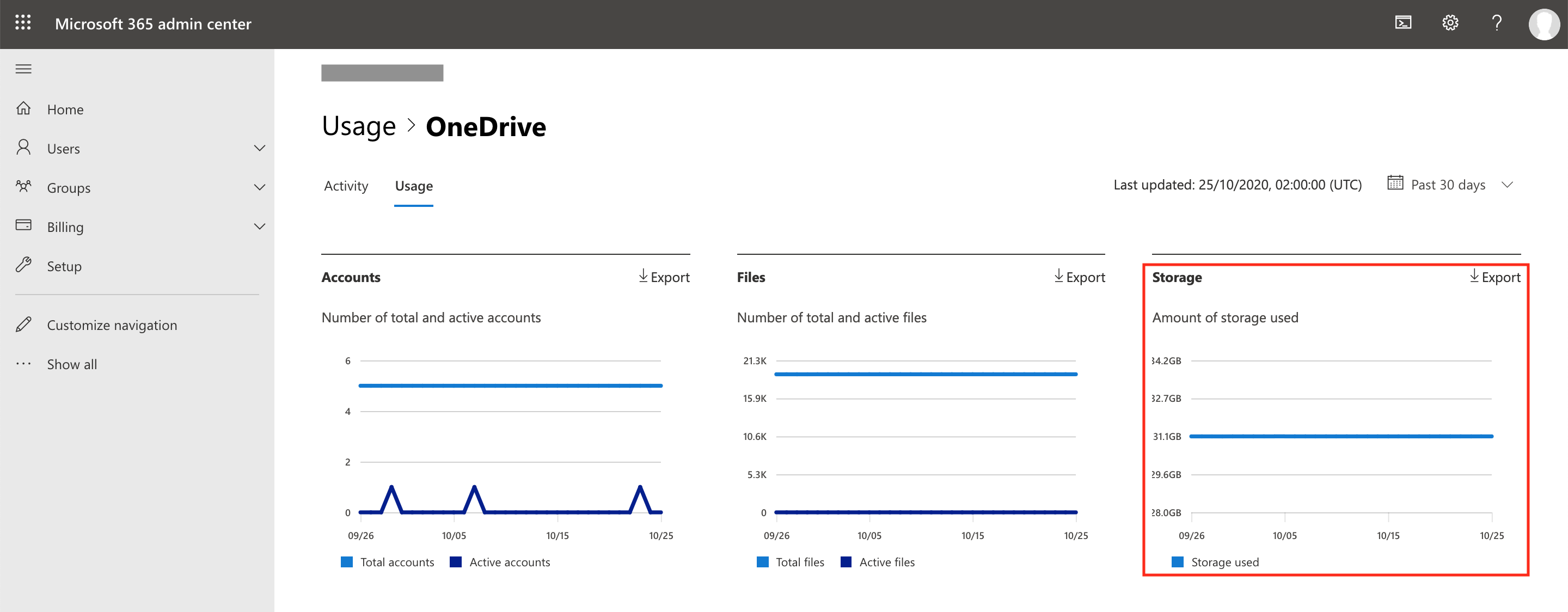Image resolution: width=1568 pixels, height=612 pixels.
Task: Open the Past 30 days dropdown
Action: point(1450,185)
